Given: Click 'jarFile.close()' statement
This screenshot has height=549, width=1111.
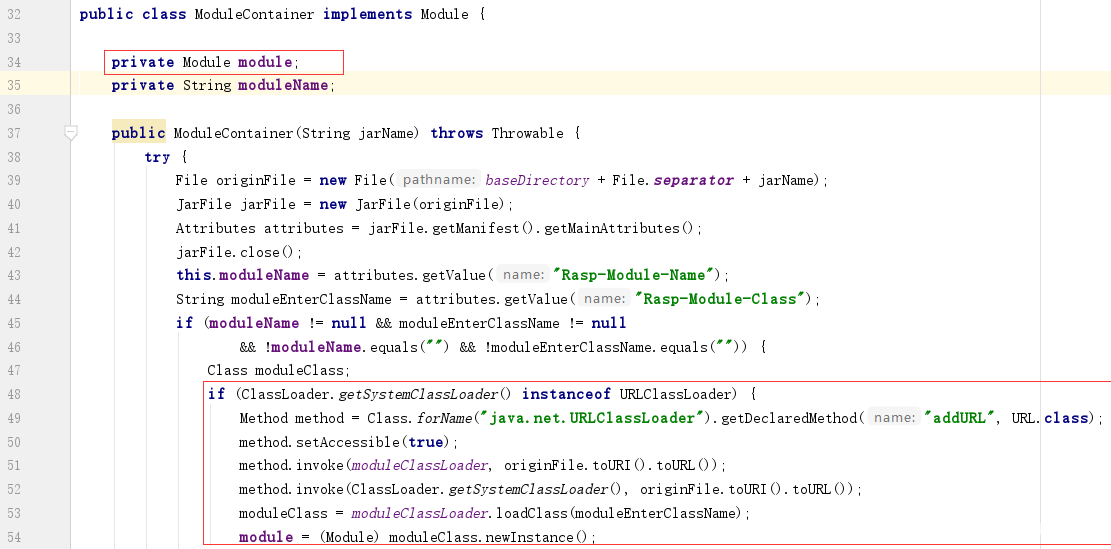Looking at the screenshot, I should point(238,252).
